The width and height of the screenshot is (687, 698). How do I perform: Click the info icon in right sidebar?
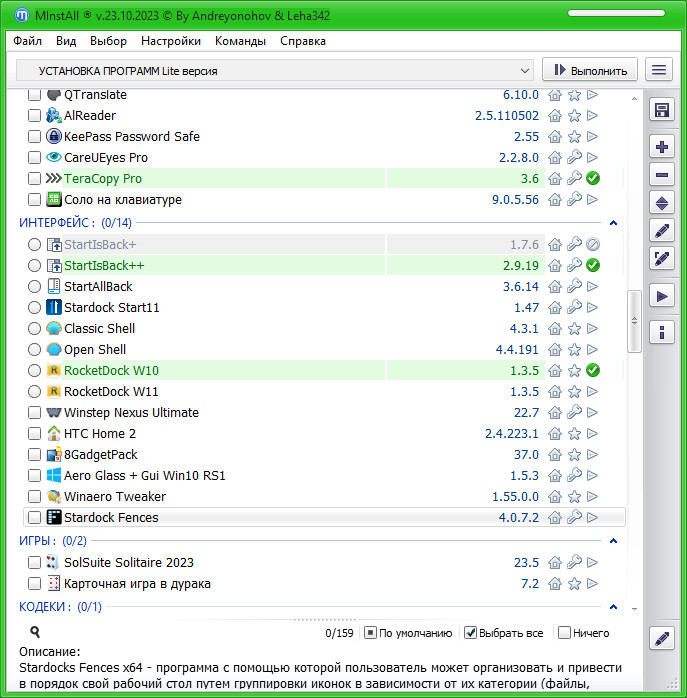661,331
